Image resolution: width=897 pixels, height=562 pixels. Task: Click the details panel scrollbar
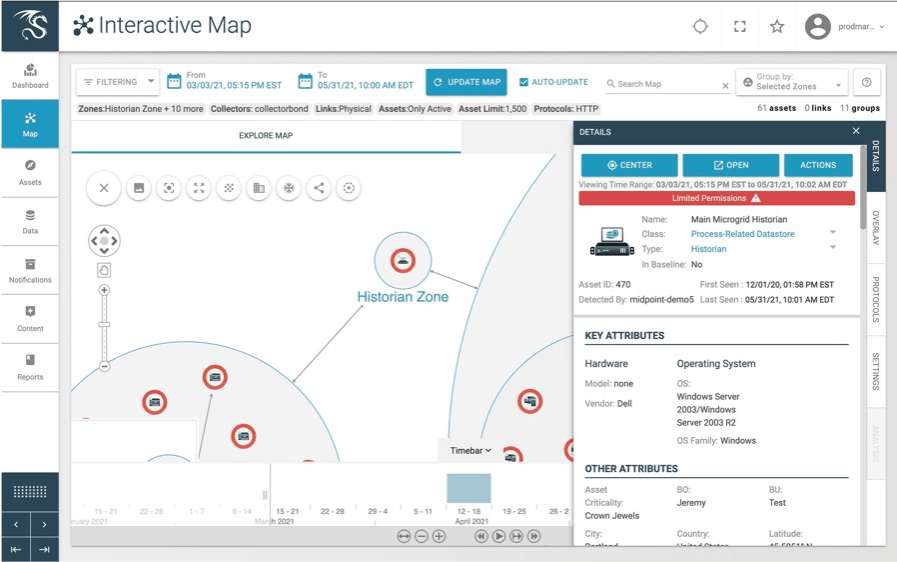click(x=863, y=188)
